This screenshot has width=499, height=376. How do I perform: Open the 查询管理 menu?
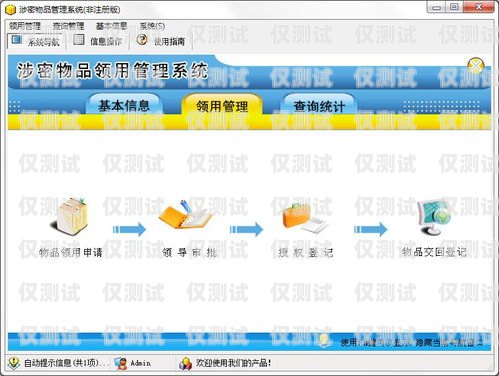click(x=68, y=26)
